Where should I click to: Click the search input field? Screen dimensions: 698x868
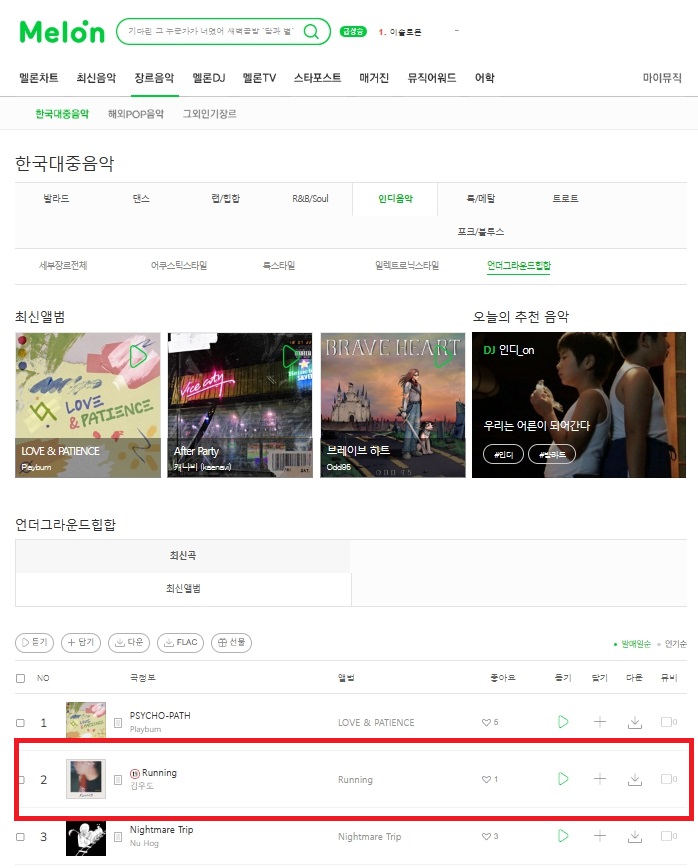pos(211,32)
